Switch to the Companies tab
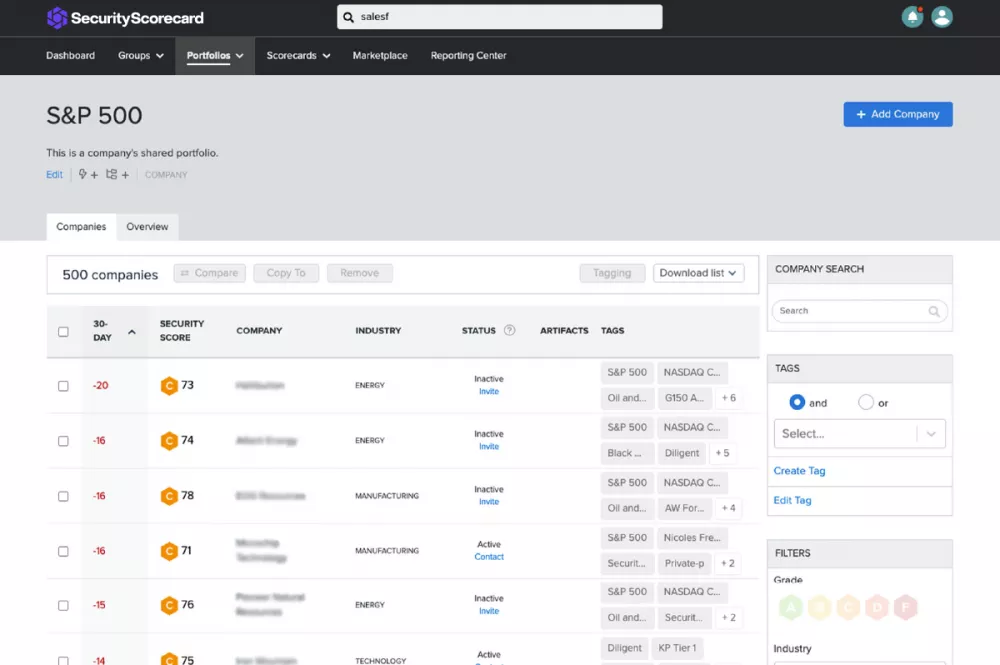The width and height of the screenshot is (1000, 665). coord(81,227)
